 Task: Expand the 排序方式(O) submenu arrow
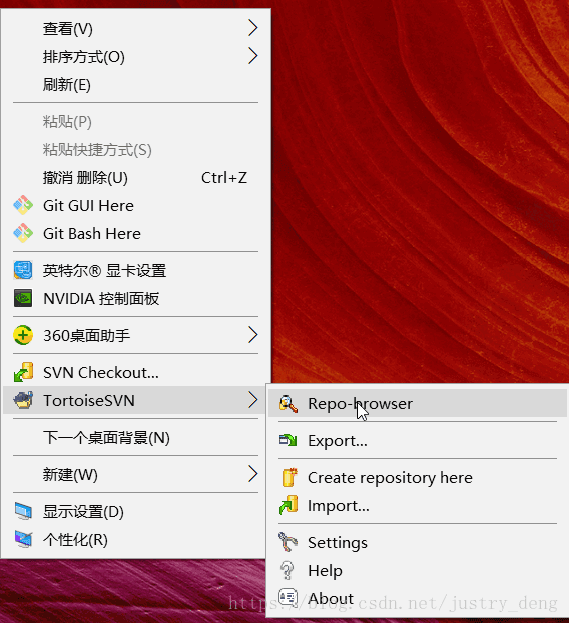coord(253,56)
